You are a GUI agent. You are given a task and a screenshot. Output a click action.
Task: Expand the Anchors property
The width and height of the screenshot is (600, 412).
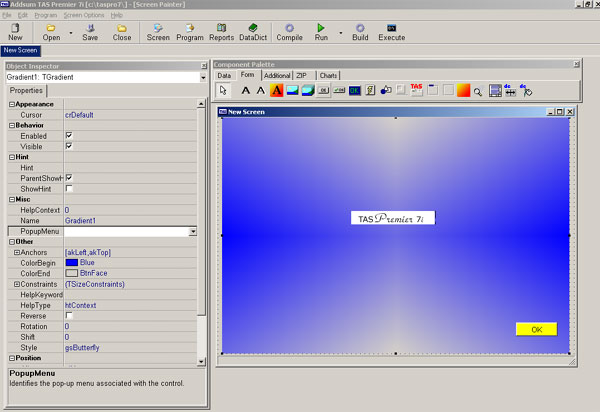click(x=17, y=252)
